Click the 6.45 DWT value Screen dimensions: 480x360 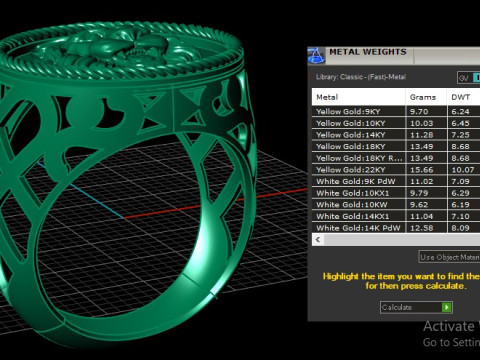460,123
